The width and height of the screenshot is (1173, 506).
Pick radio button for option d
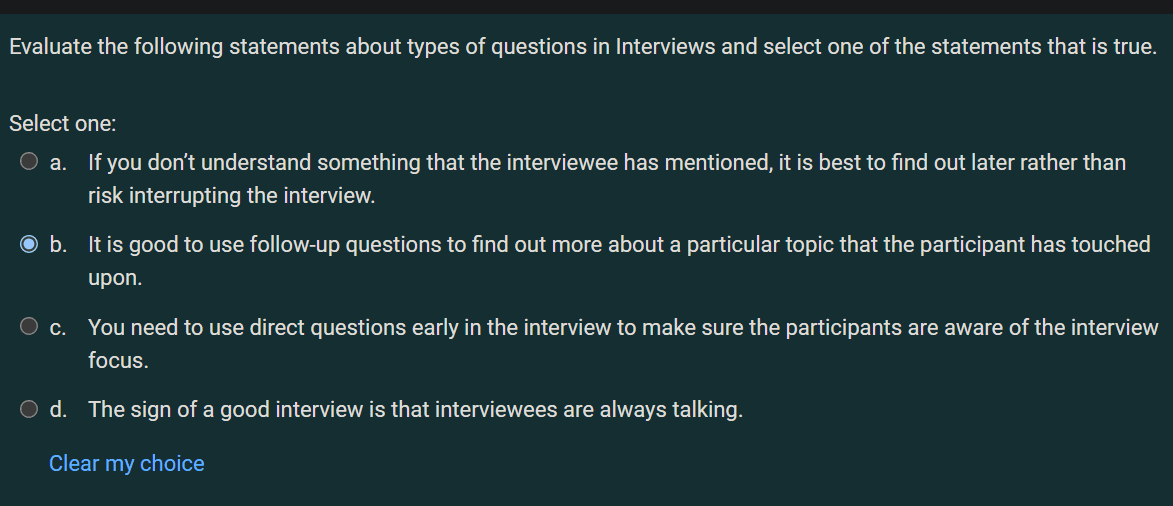tap(28, 409)
